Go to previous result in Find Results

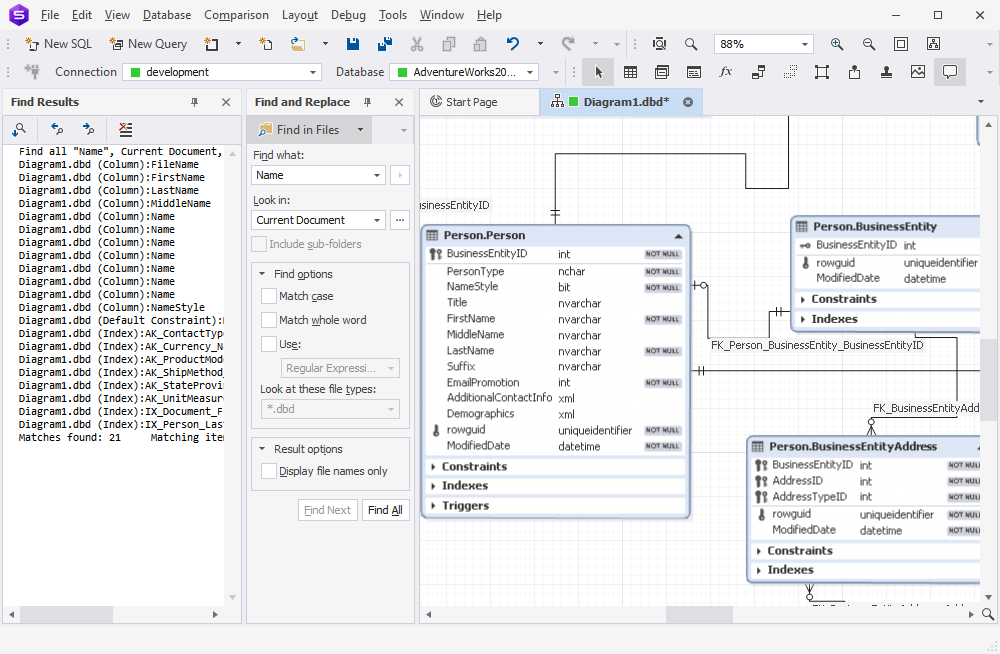57,130
